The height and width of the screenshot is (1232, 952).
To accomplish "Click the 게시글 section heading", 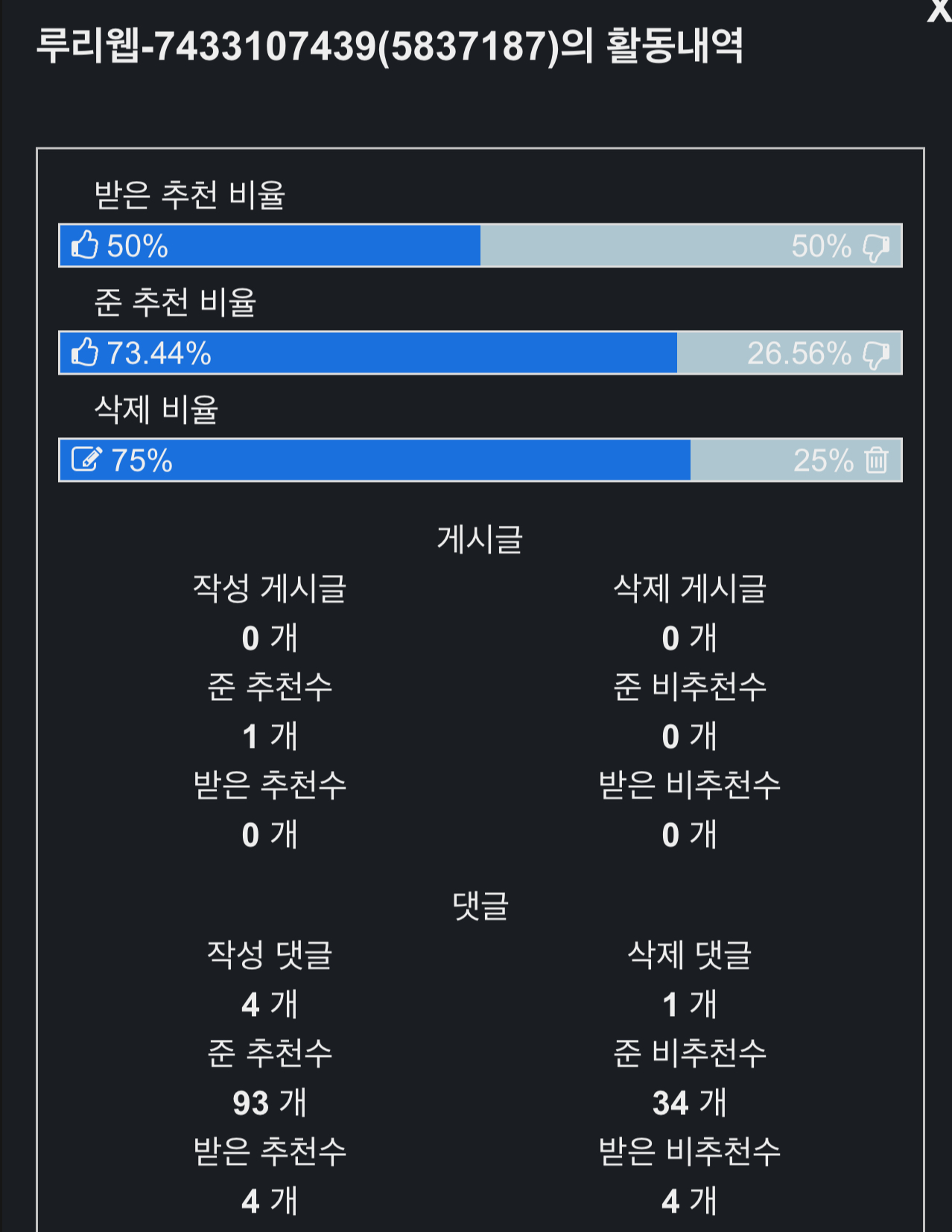I will [480, 539].
